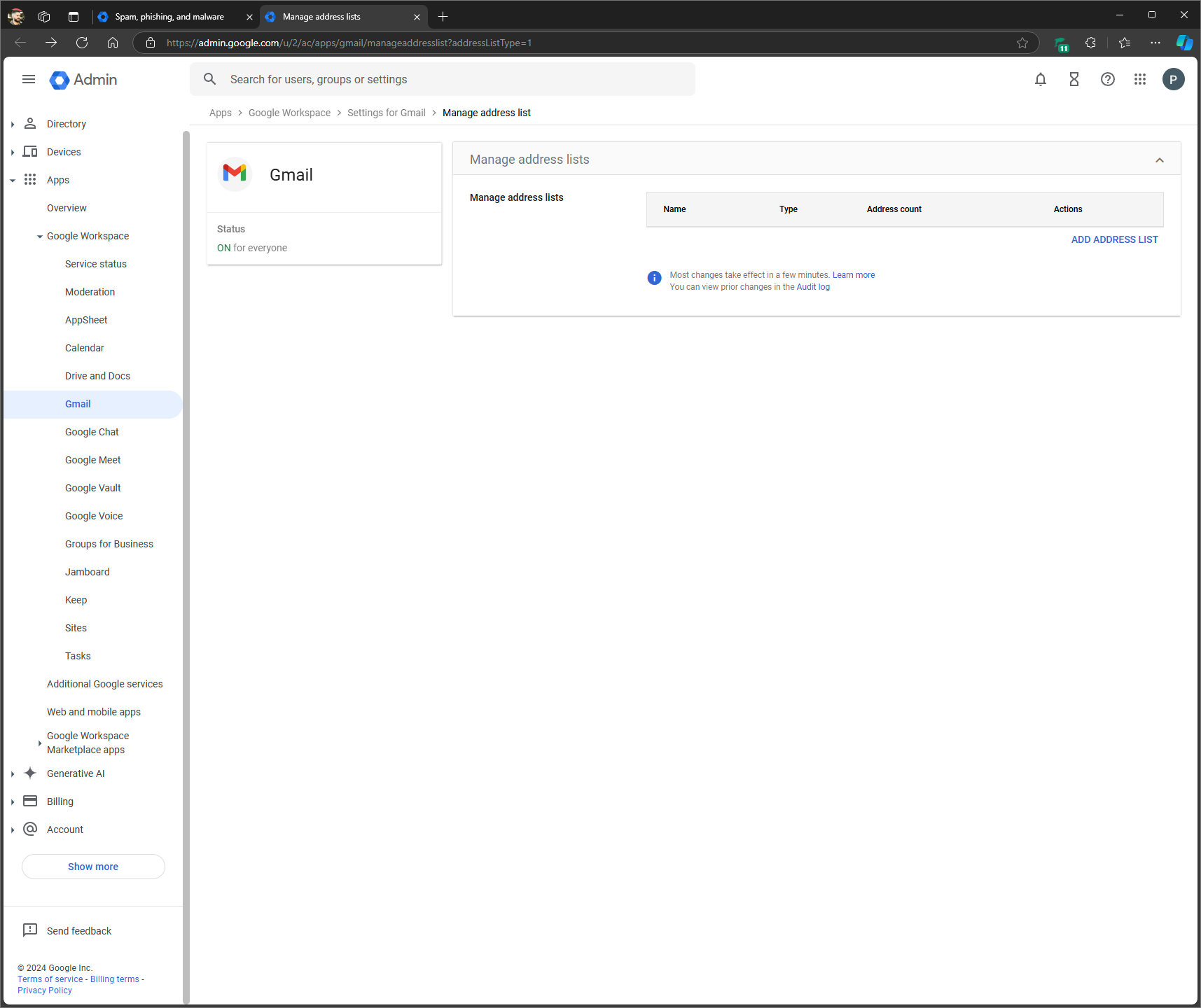Open the help question mark icon
Screen dimensions: 1201x1008
1108,79
